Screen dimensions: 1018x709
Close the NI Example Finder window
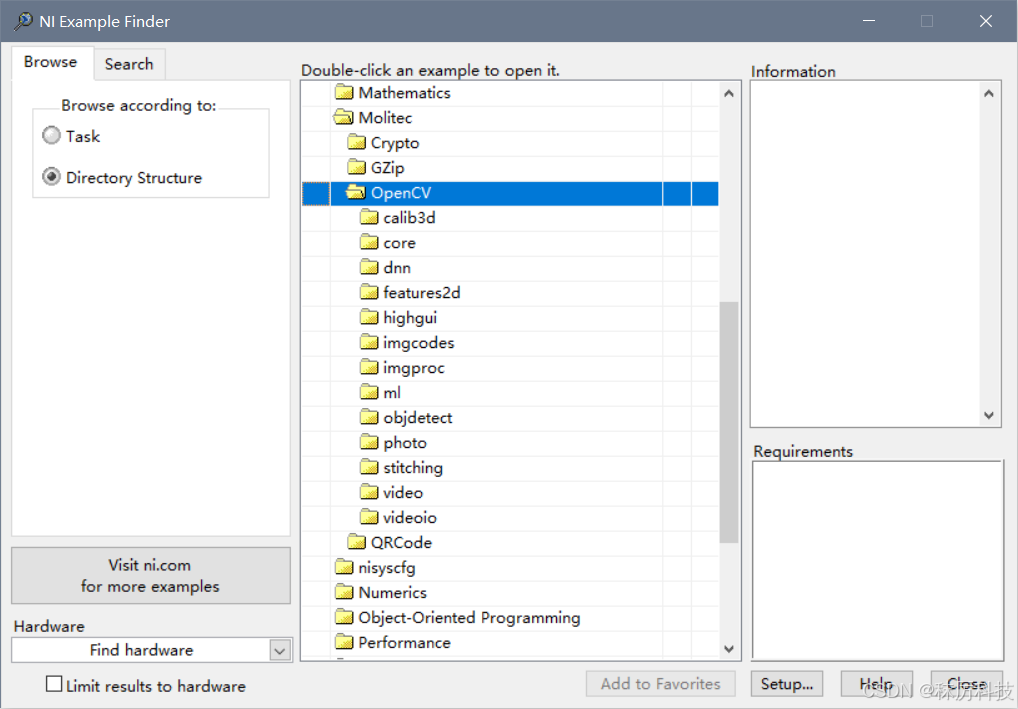coord(986,21)
